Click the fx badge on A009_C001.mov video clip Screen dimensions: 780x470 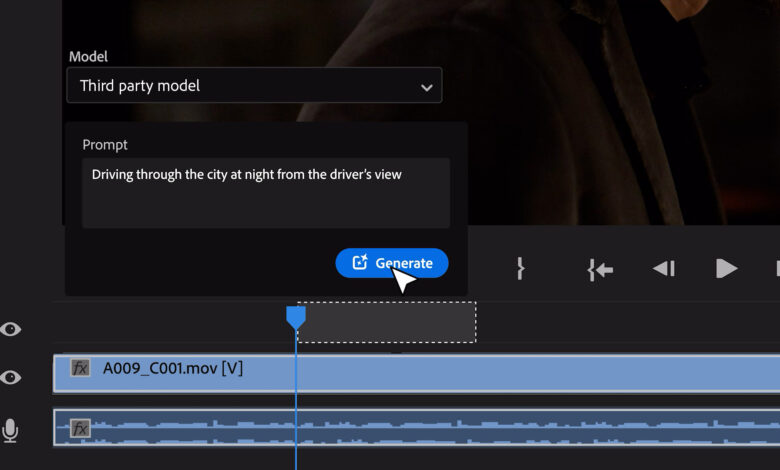click(80, 368)
